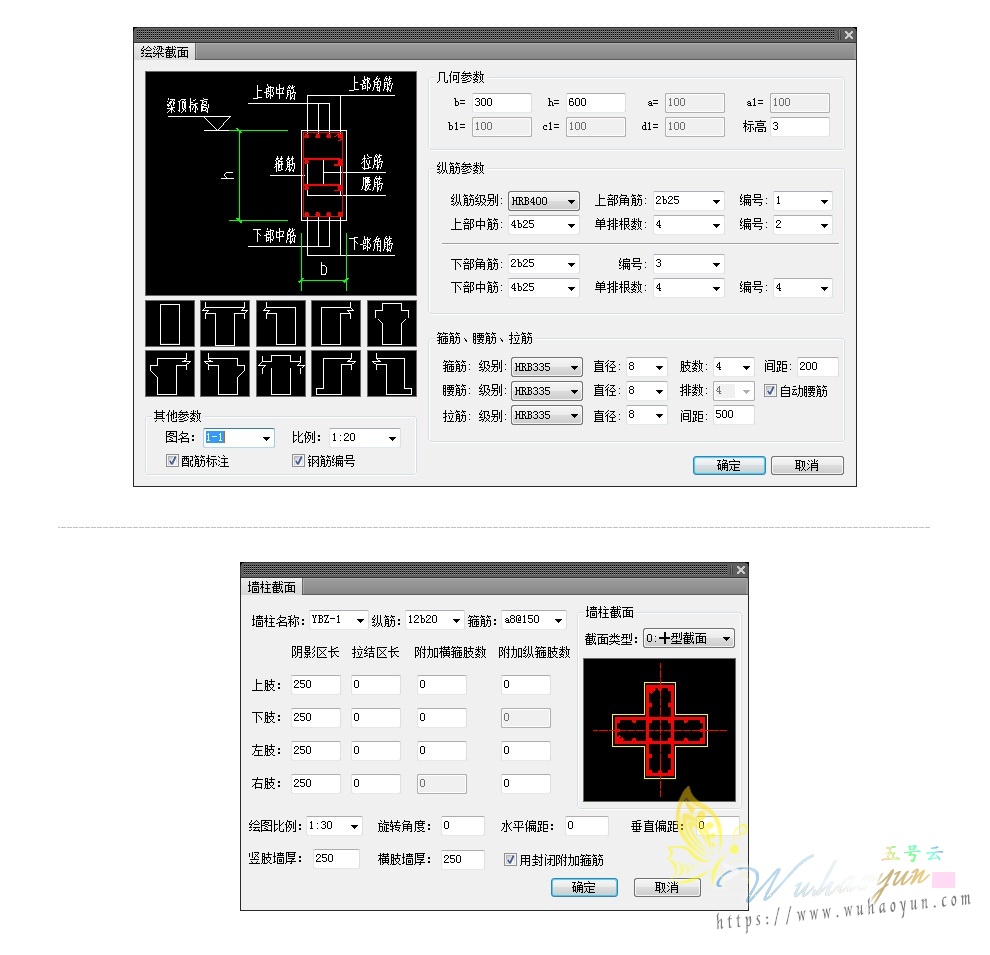Click the 标高 field showing 3
The height and width of the screenshot is (955, 990).
point(800,126)
